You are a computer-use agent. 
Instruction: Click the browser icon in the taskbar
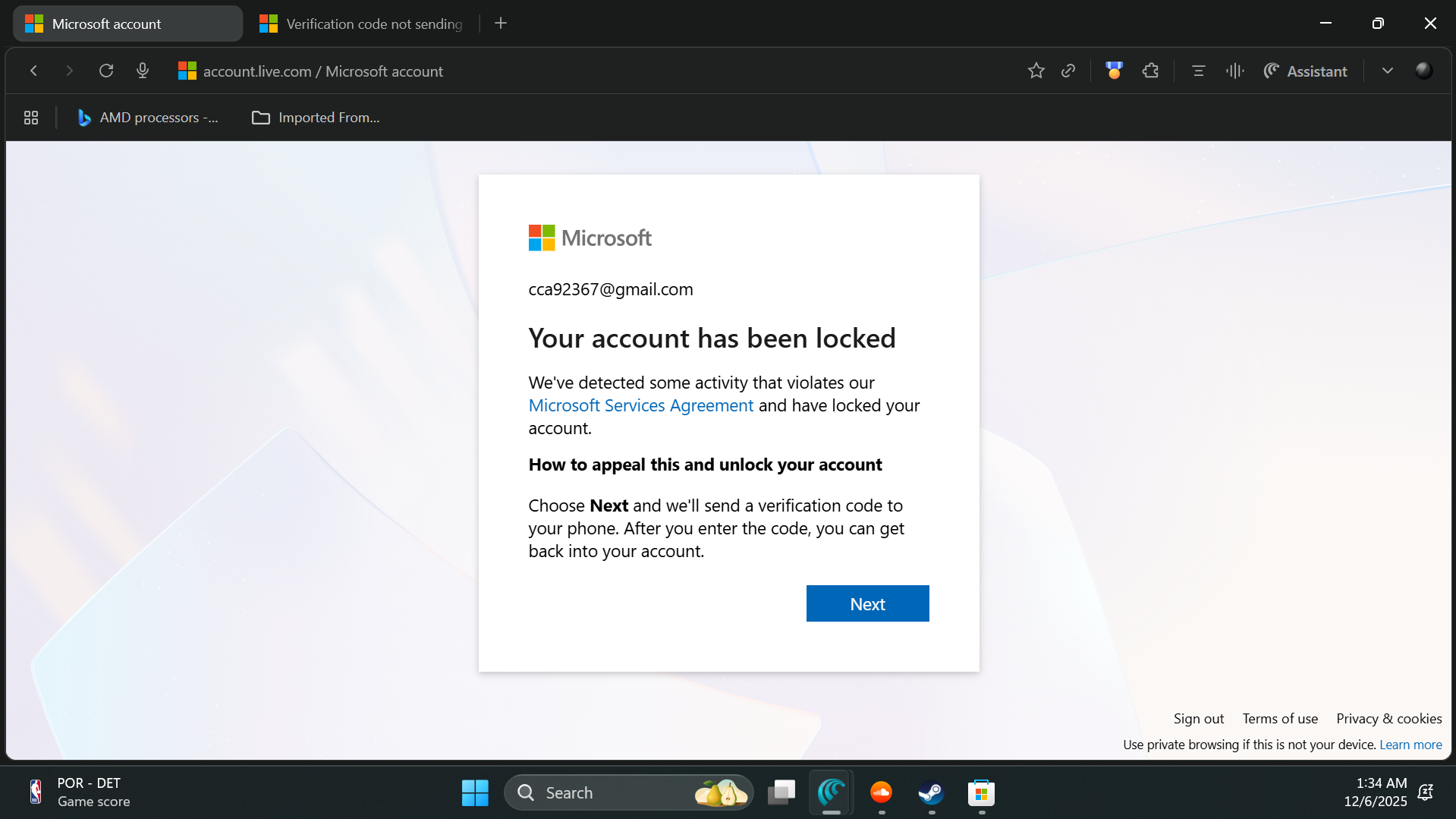click(831, 792)
